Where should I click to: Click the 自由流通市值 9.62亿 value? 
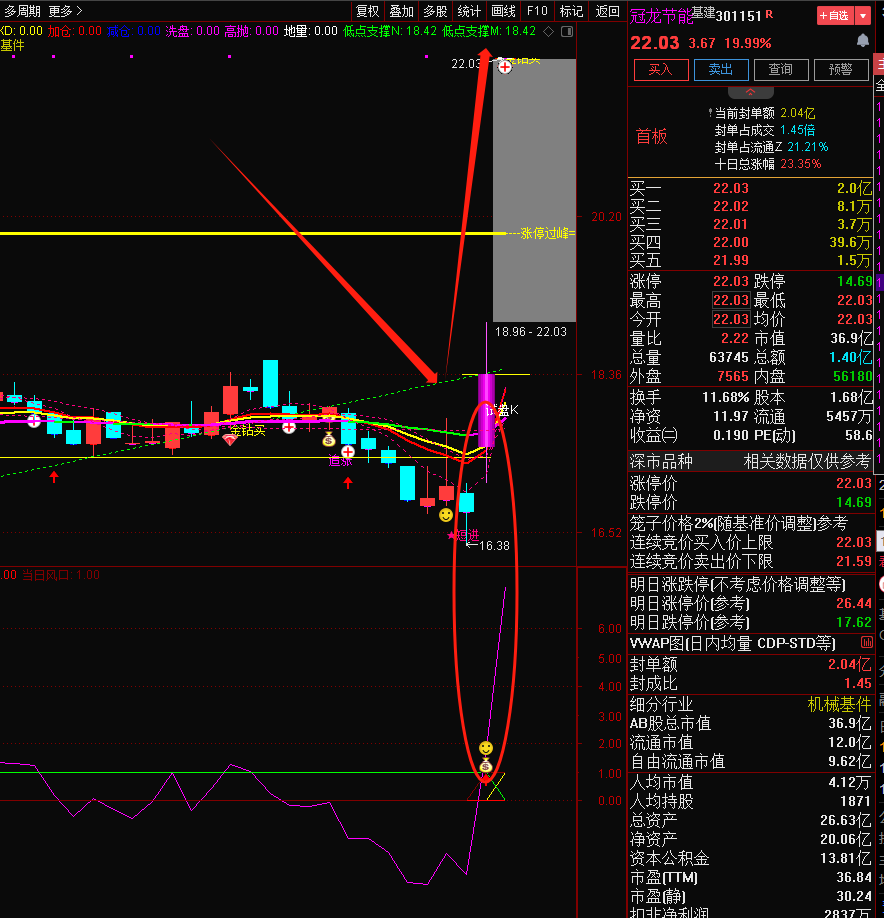pos(849,761)
